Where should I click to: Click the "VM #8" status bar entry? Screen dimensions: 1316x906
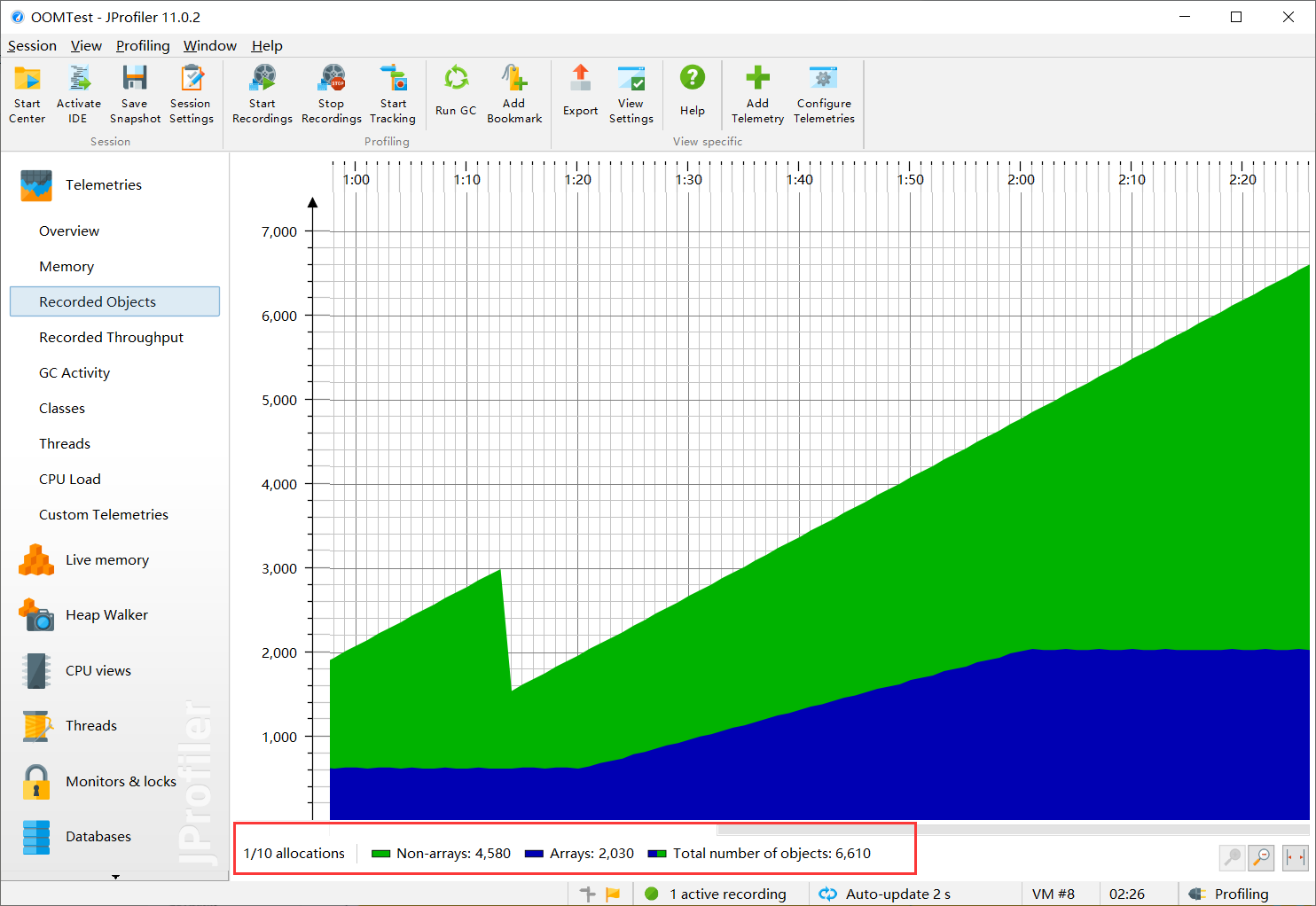tap(1054, 894)
